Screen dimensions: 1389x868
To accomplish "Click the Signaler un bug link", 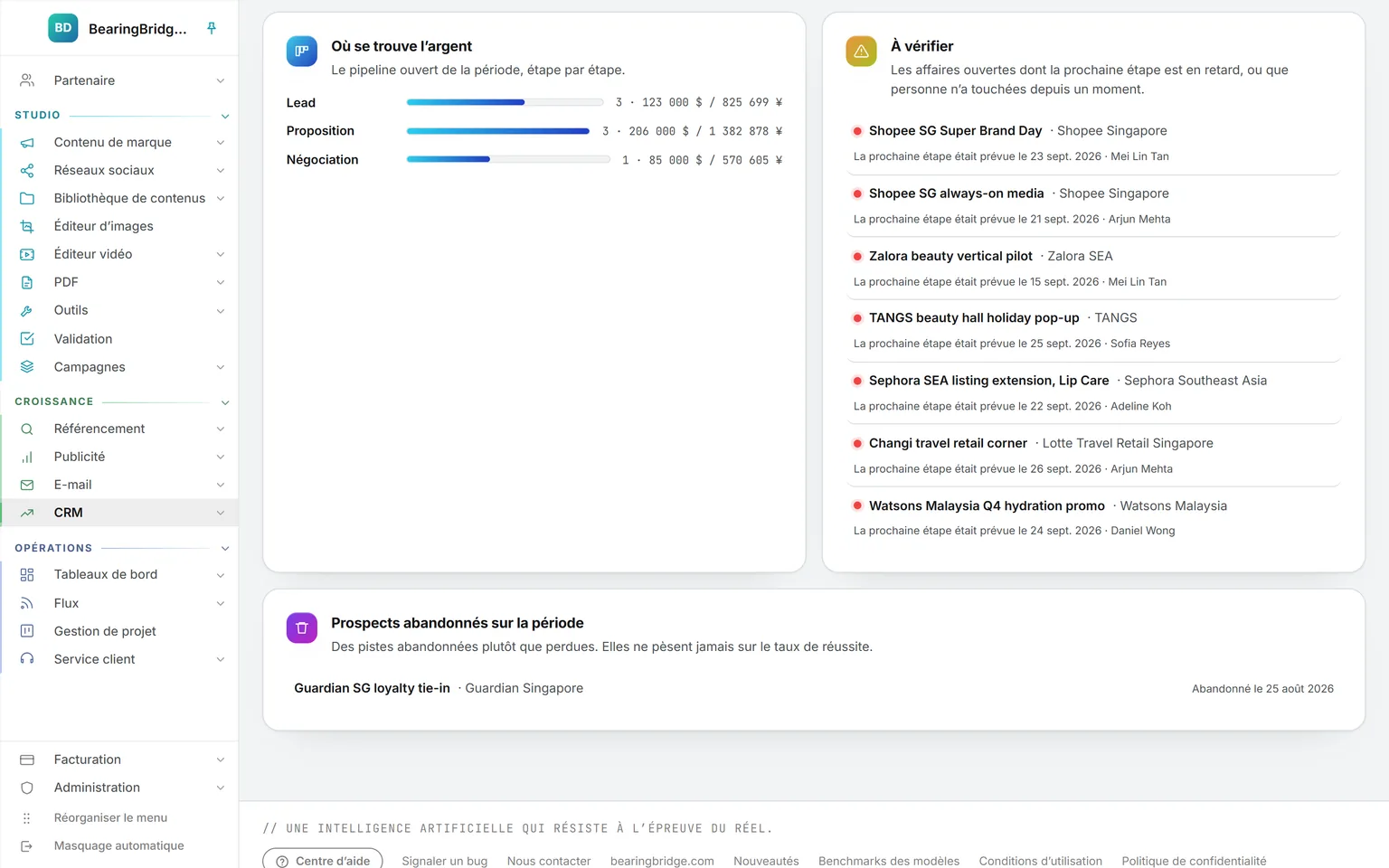I will [x=445, y=861].
